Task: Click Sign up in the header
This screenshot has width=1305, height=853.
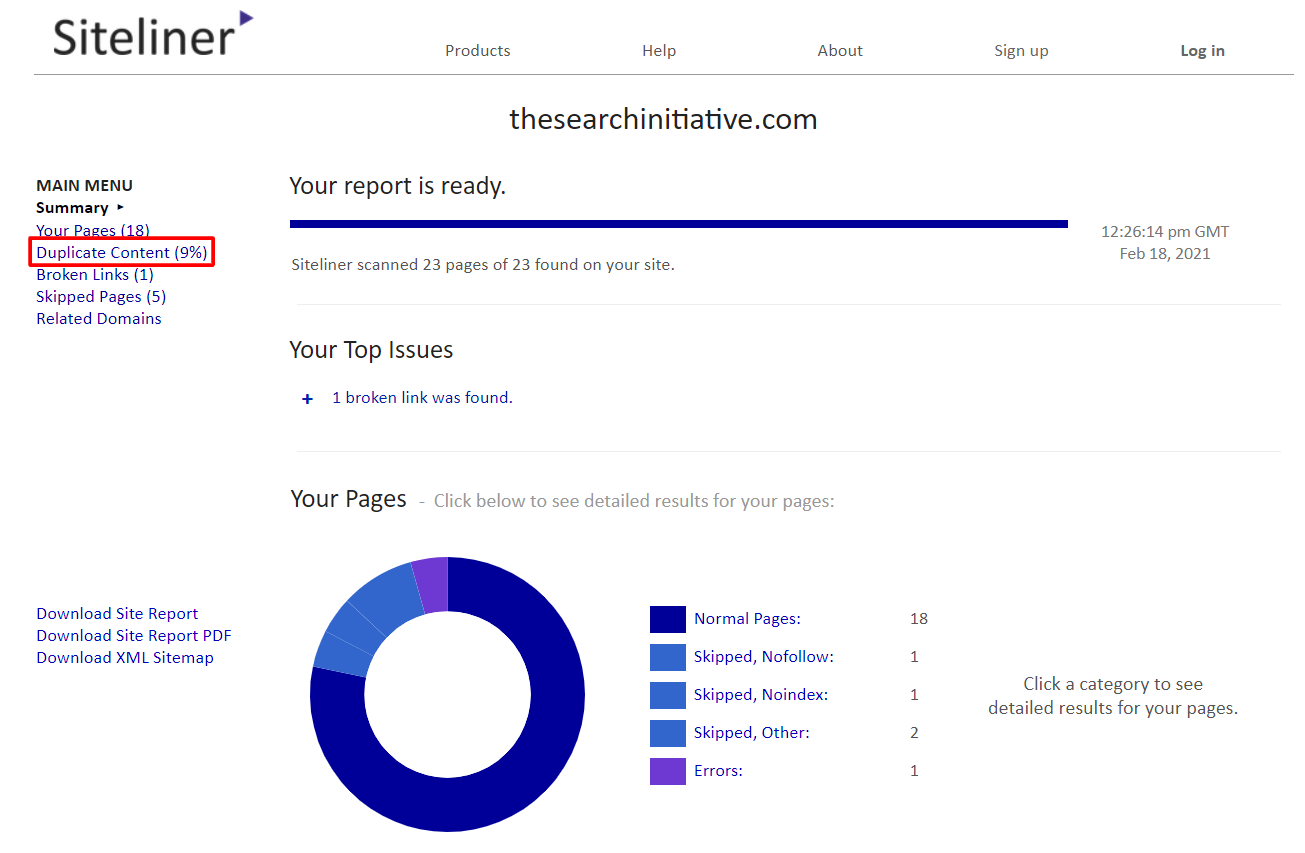Action: (1021, 51)
